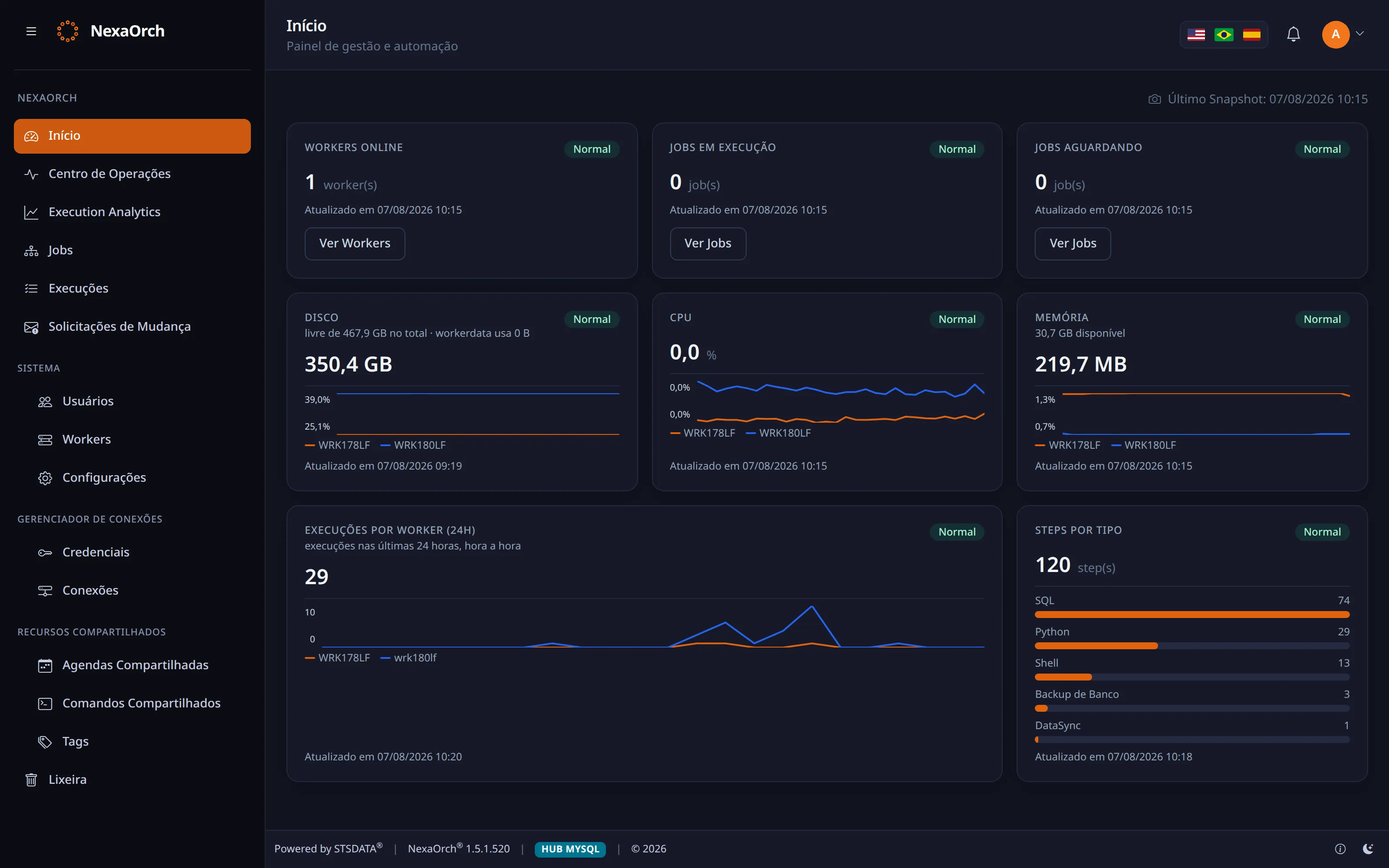
Task: Click the Normal badge on Steps por Tipo
Action: click(1322, 532)
